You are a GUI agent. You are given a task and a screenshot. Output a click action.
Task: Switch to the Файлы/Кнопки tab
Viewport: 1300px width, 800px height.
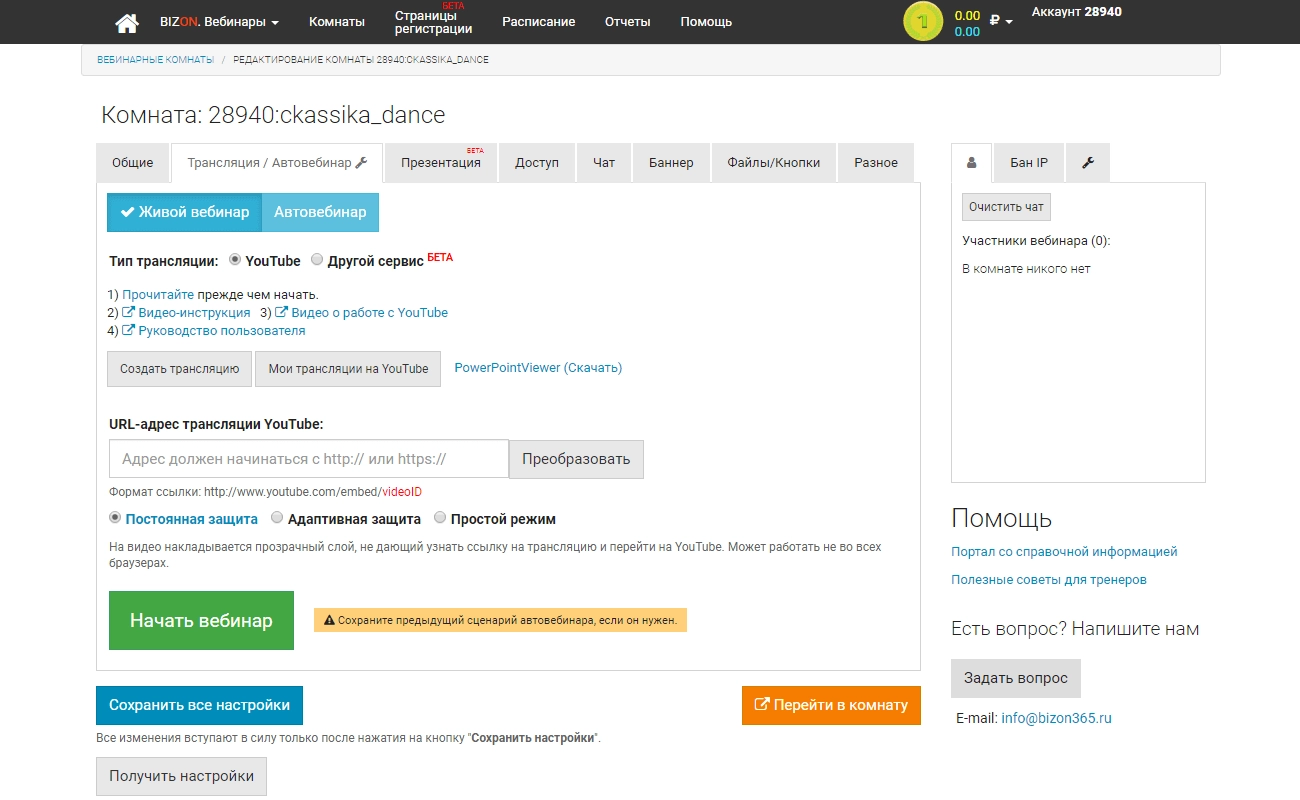[x=774, y=163]
